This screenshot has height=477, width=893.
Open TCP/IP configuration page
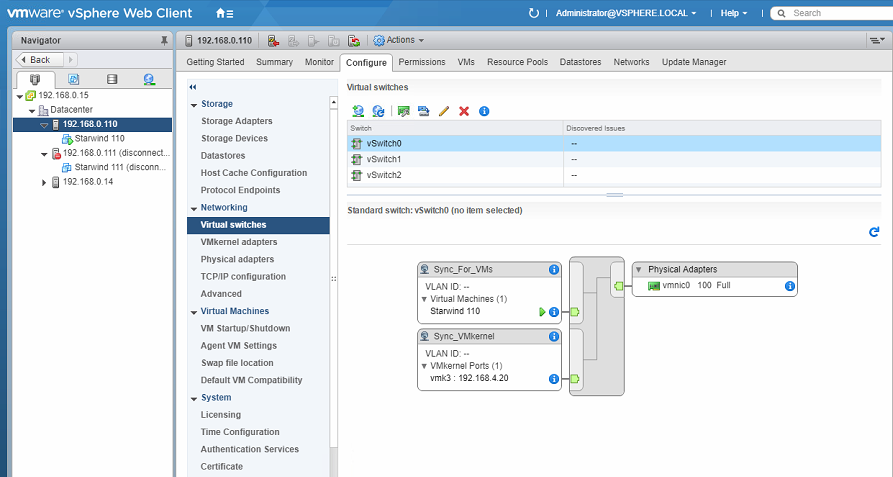[x=243, y=277]
